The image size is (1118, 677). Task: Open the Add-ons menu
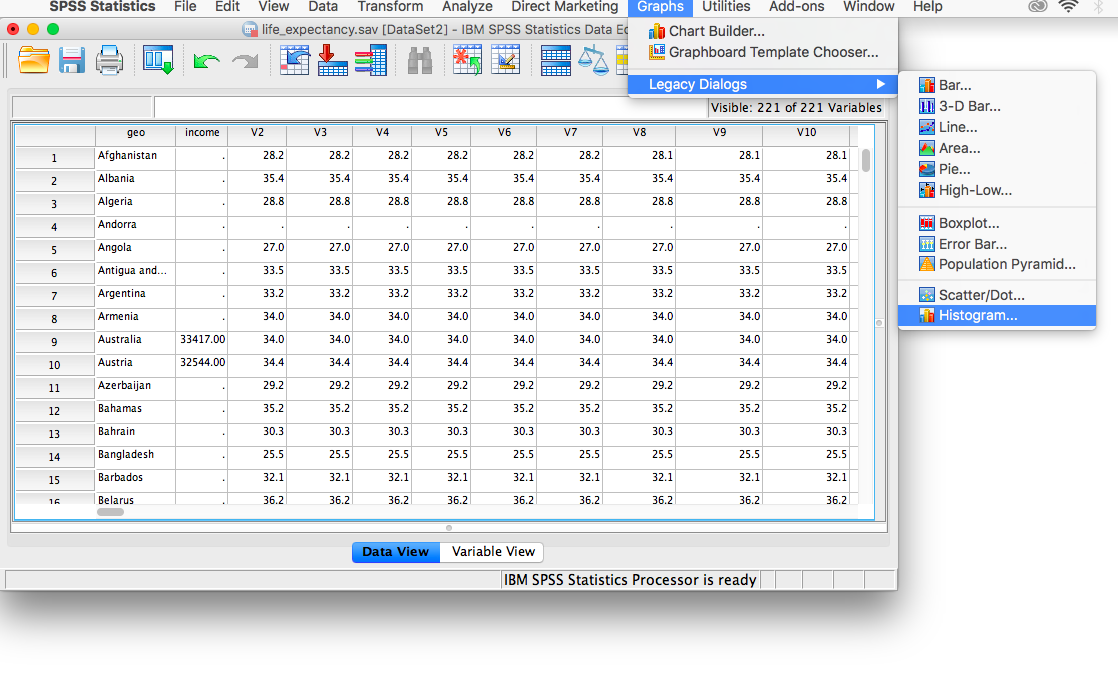[796, 7]
